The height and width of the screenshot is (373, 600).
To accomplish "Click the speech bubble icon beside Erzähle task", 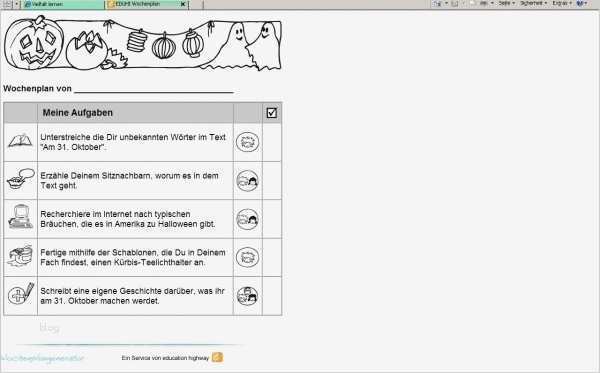I will pyautogui.click(x=21, y=179).
